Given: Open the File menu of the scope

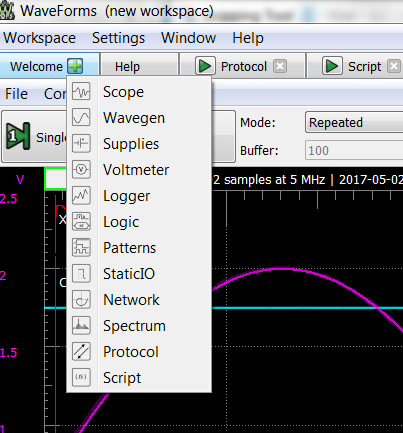Looking at the screenshot, I should point(16,94).
